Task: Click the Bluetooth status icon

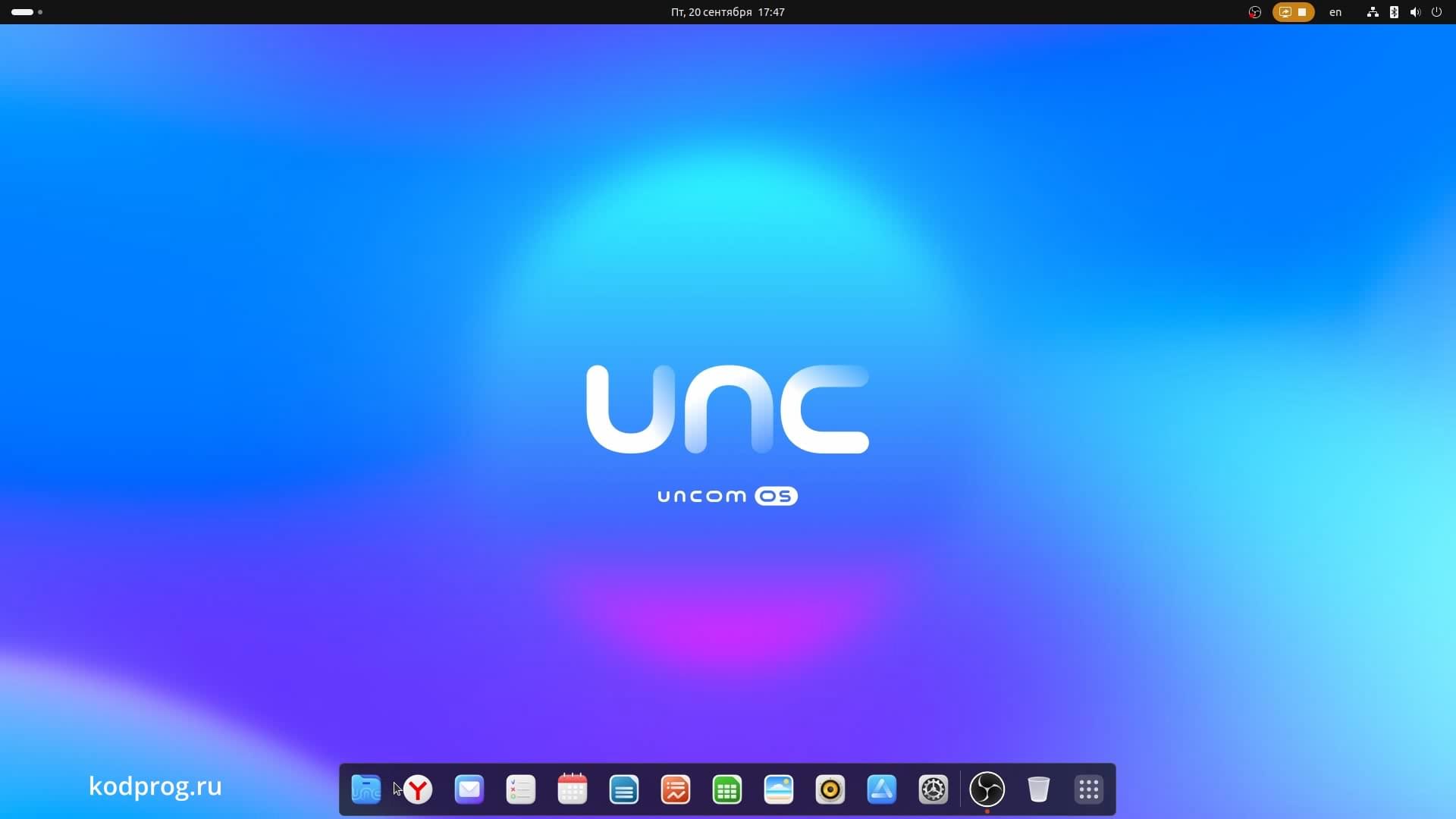Action: [x=1394, y=12]
